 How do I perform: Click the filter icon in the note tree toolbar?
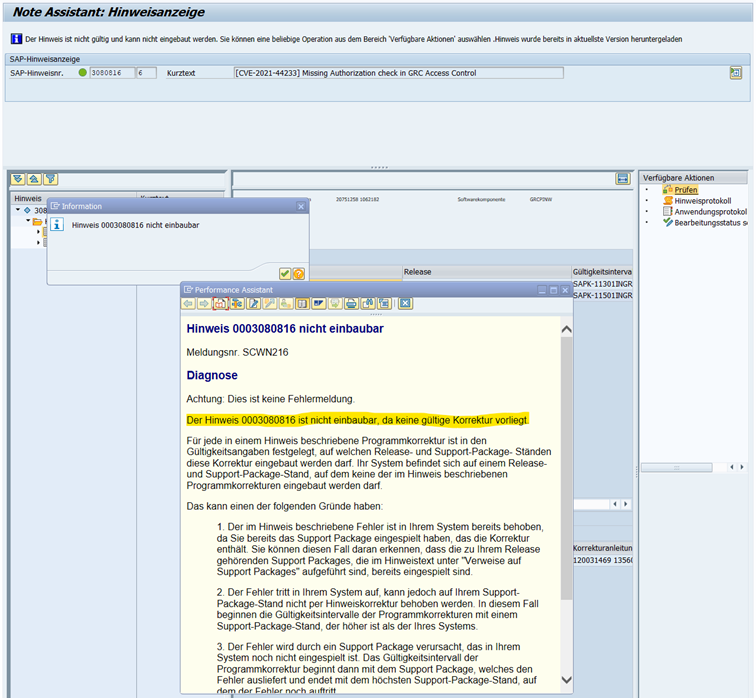[51, 179]
